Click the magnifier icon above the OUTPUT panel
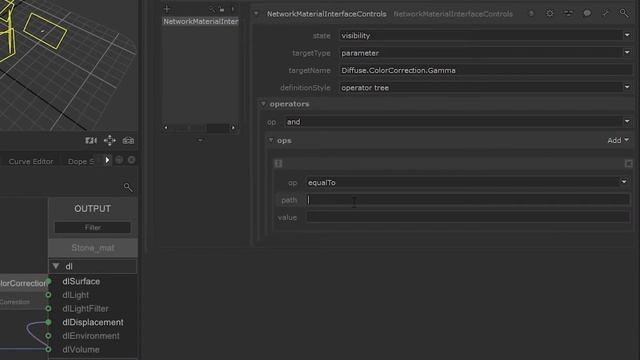Viewport: 640px width, 360px height. click(128, 187)
